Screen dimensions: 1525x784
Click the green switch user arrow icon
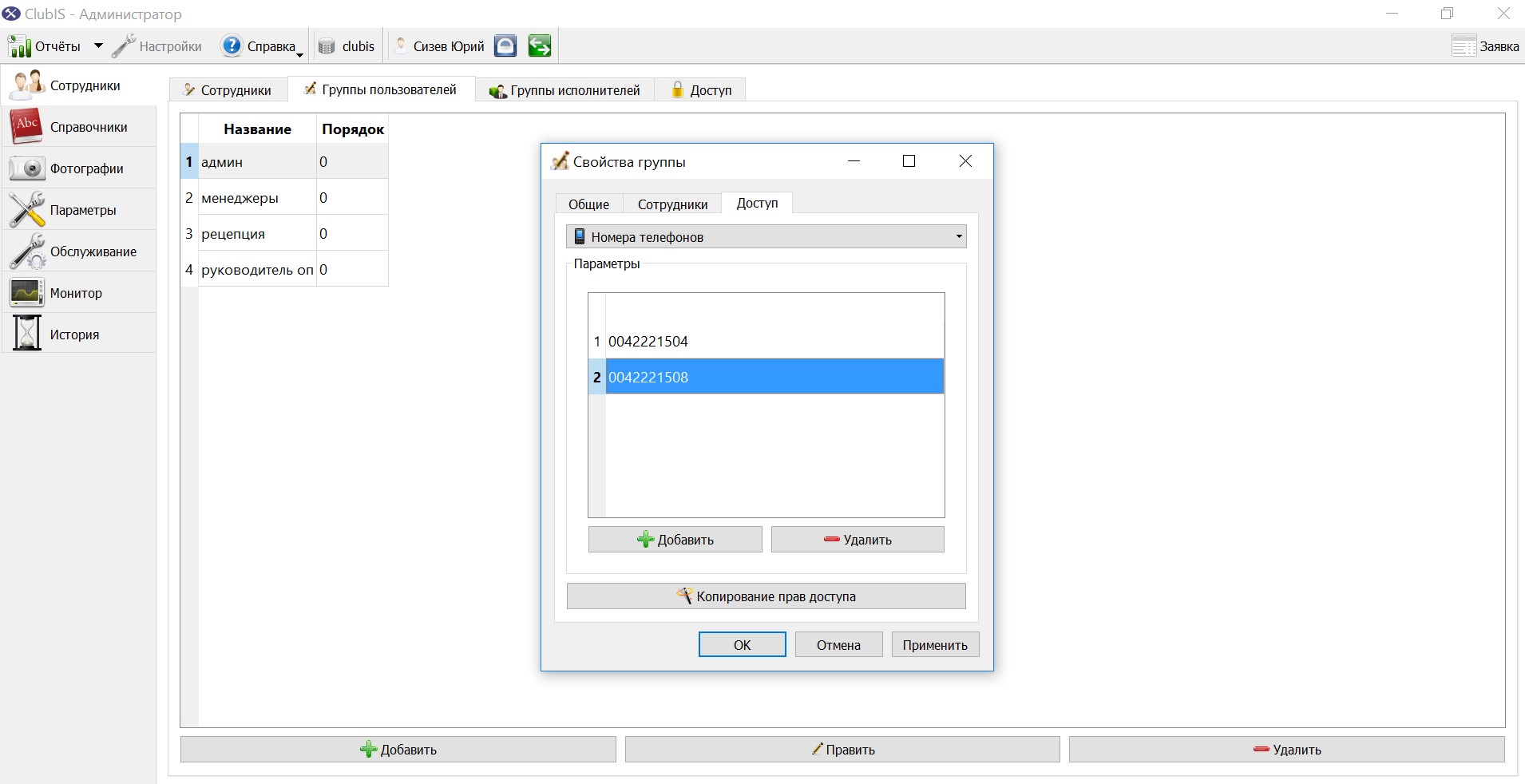tap(540, 46)
